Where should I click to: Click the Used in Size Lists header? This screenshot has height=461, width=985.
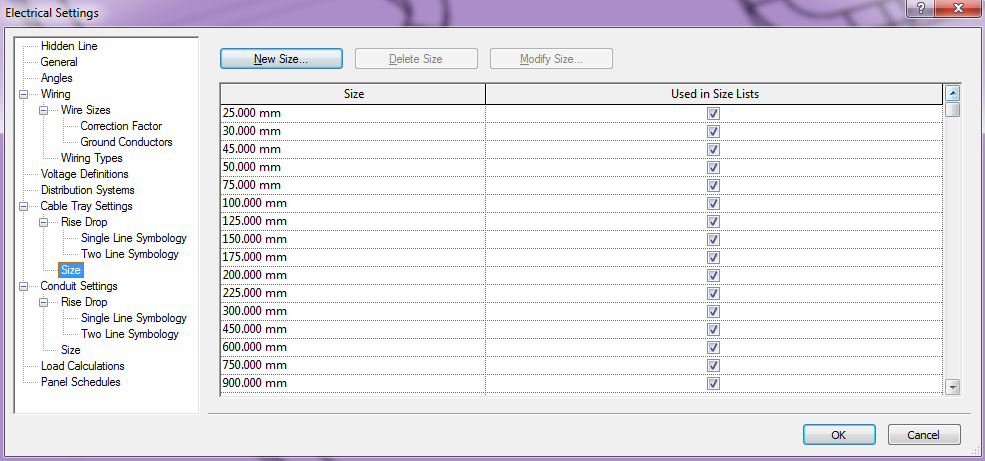click(x=714, y=94)
